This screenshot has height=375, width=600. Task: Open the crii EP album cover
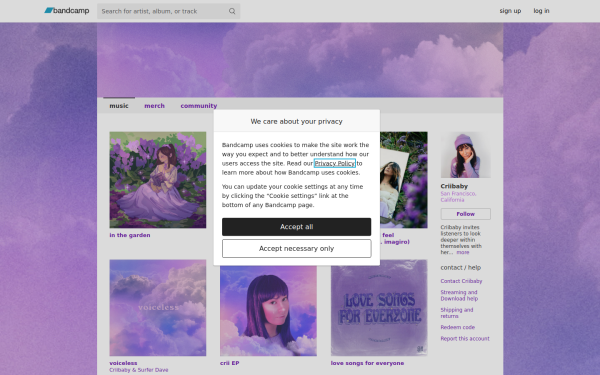click(268, 311)
